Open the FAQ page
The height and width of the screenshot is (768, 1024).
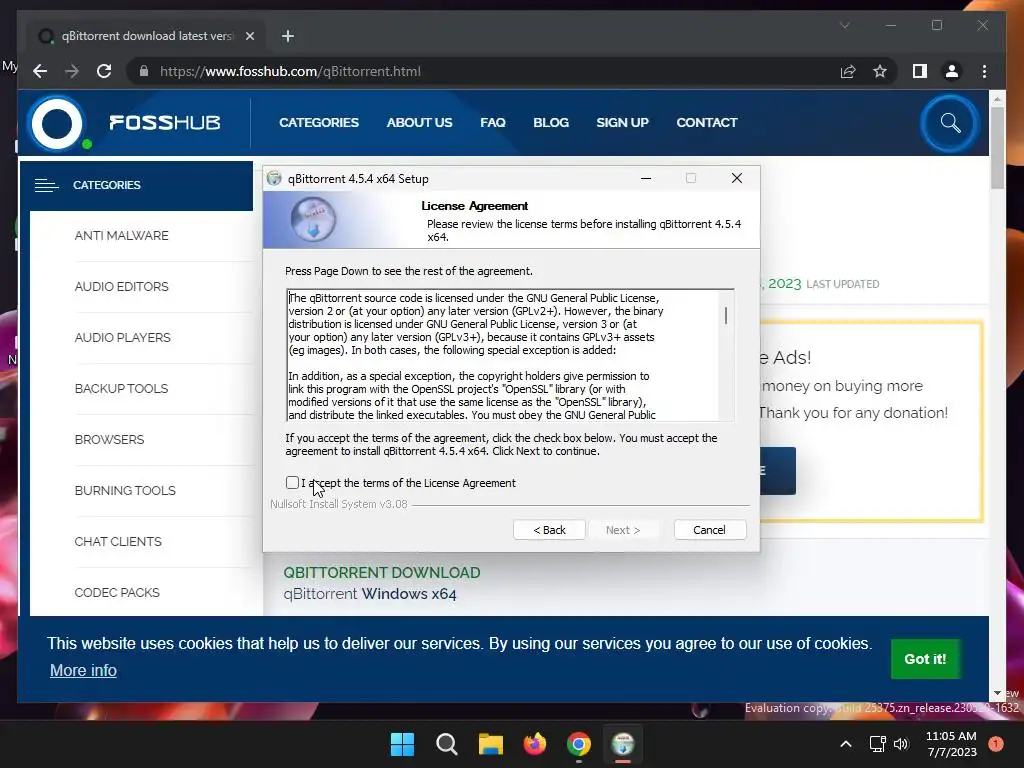click(493, 123)
